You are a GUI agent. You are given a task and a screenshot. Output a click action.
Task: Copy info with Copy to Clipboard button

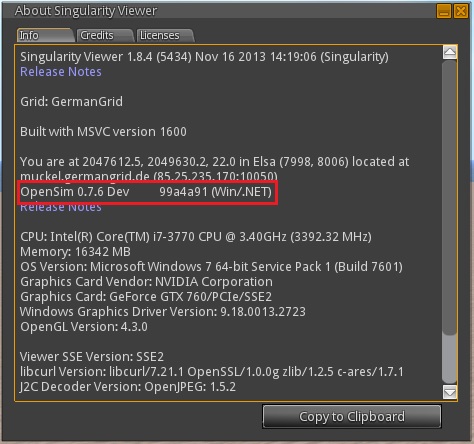point(352,417)
